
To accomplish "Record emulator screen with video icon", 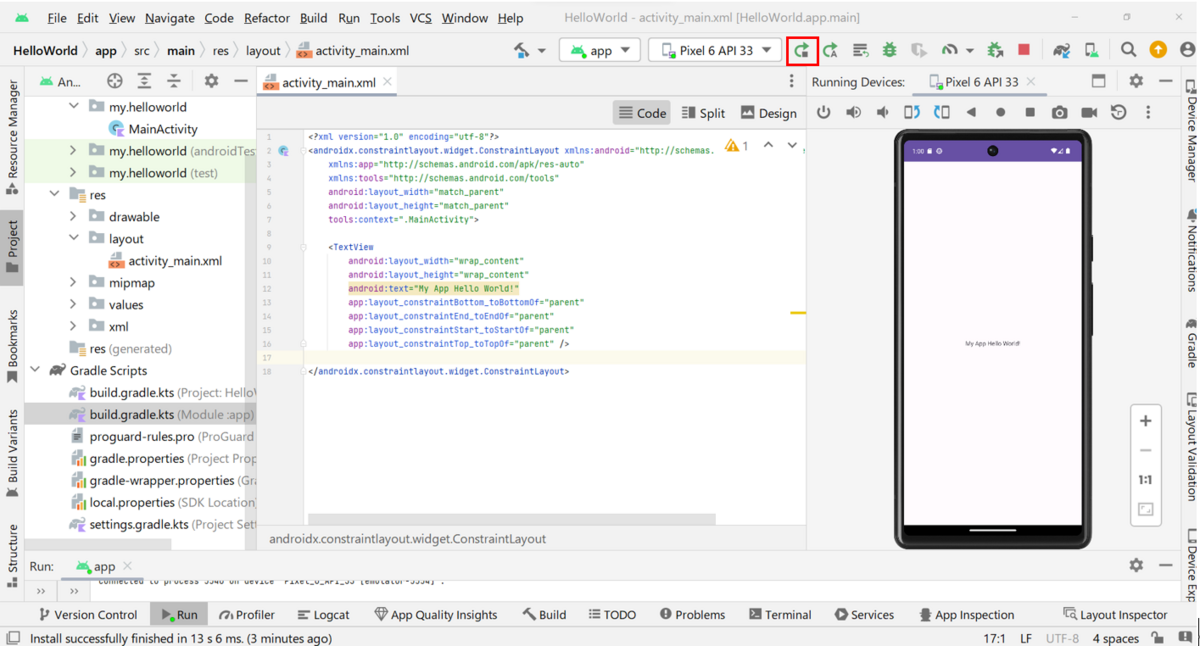I will point(1089,113).
